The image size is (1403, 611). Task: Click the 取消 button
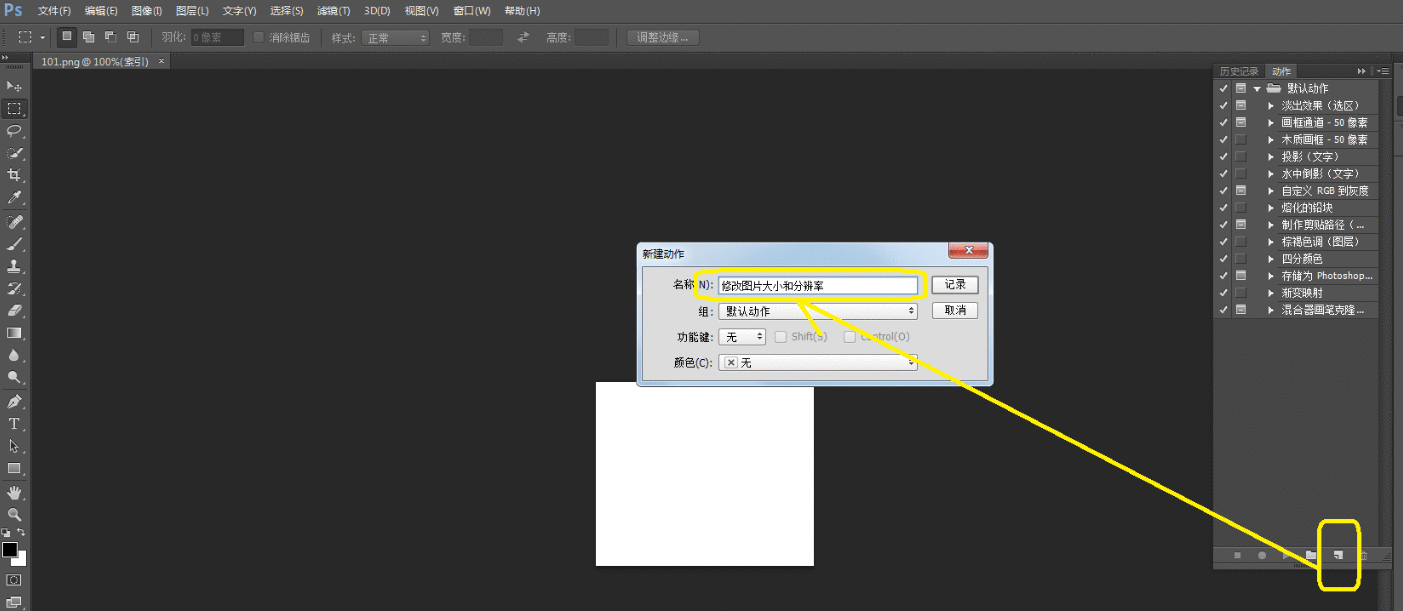coord(954,311)
